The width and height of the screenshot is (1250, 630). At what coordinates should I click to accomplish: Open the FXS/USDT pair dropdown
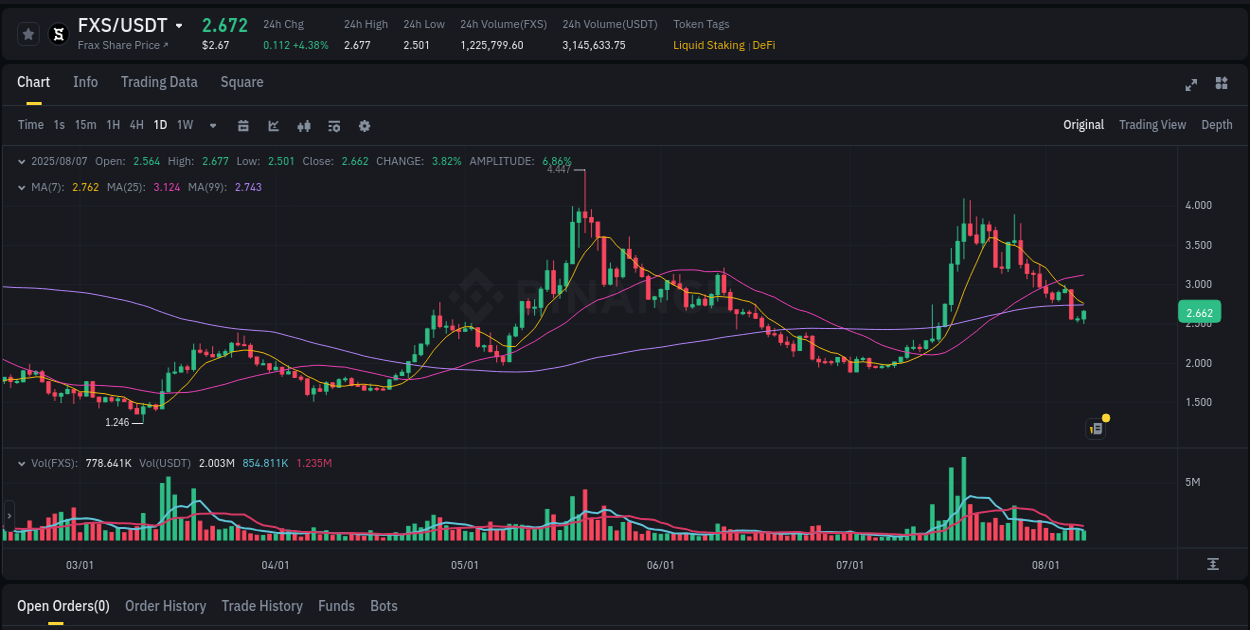click(x=180, y=25)
